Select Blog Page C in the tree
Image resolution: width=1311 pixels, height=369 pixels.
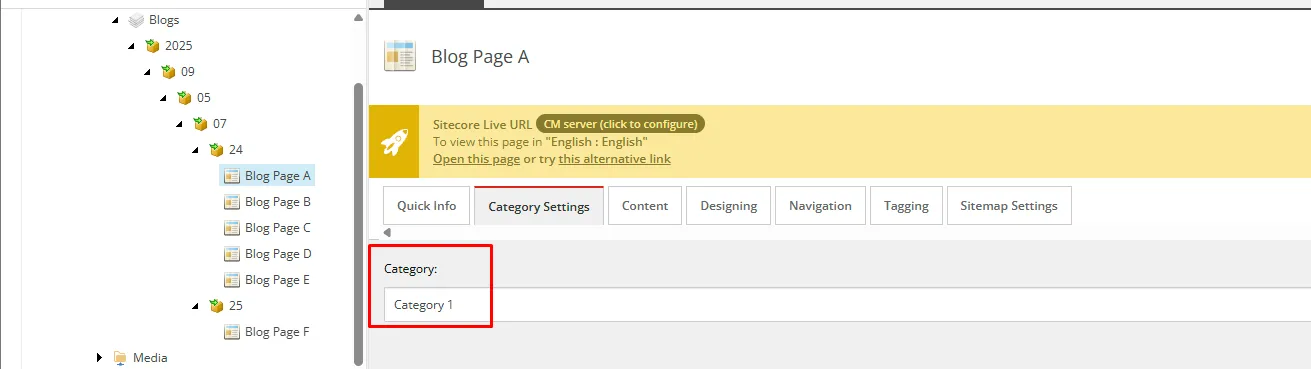278,228
